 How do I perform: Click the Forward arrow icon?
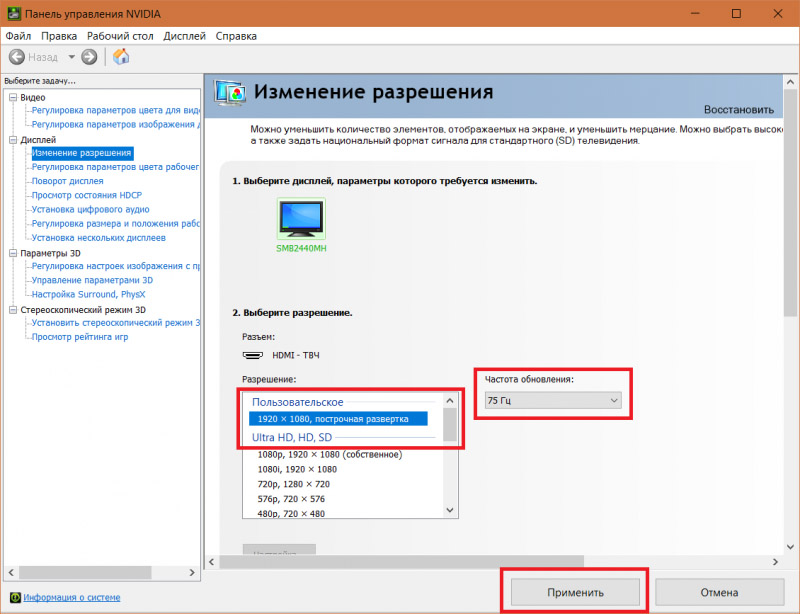click(x=89, y=57)
